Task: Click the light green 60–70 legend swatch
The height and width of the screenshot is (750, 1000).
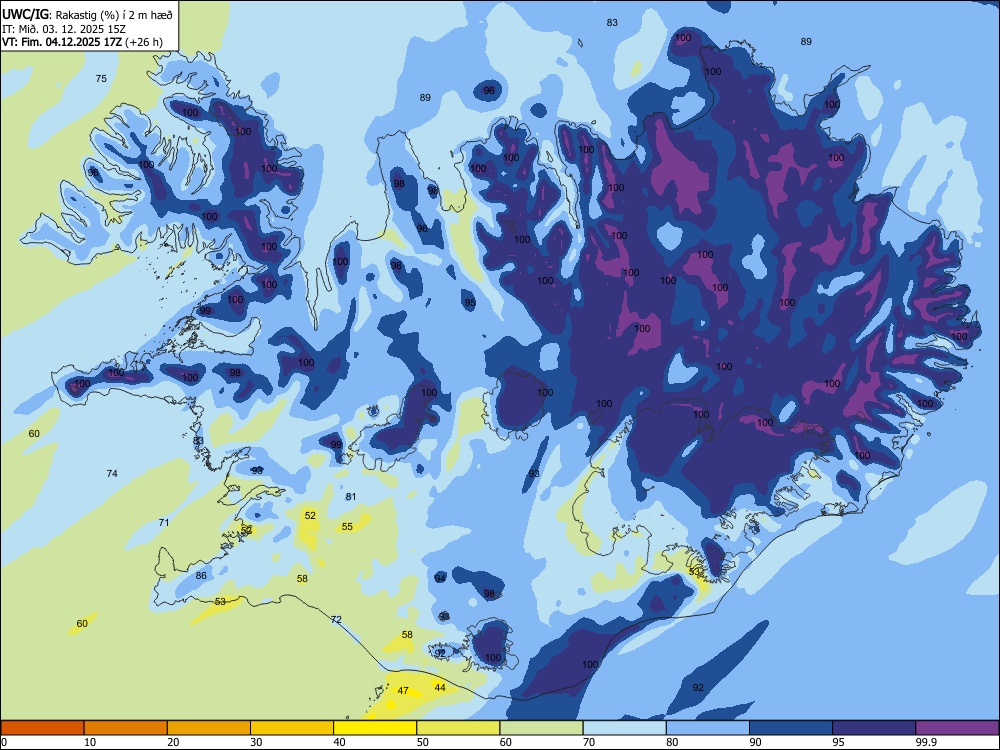Action: pyautogui.click(x=541, y=728)
